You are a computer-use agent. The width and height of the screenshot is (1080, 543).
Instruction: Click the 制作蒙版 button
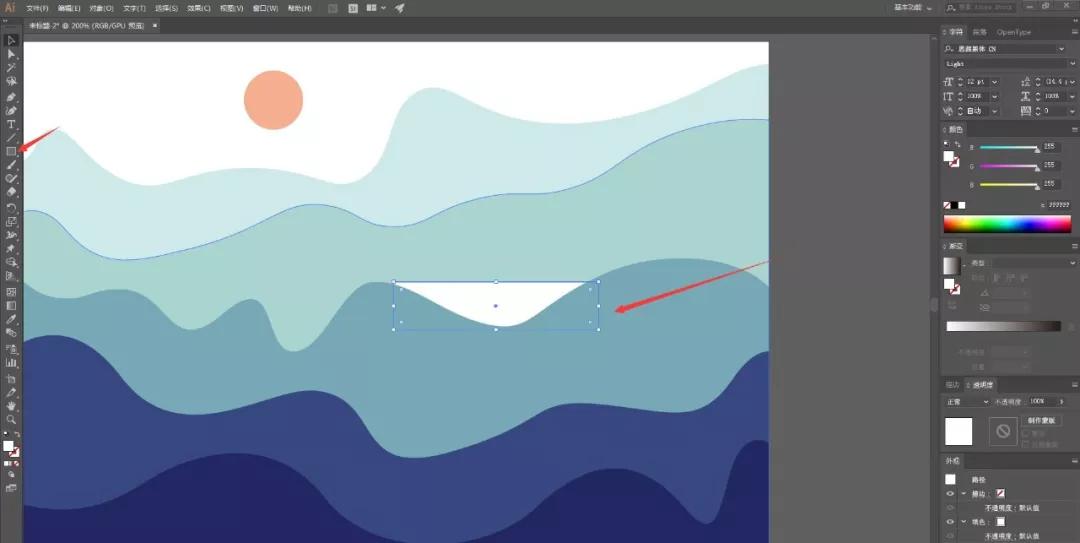[1042, 420]
